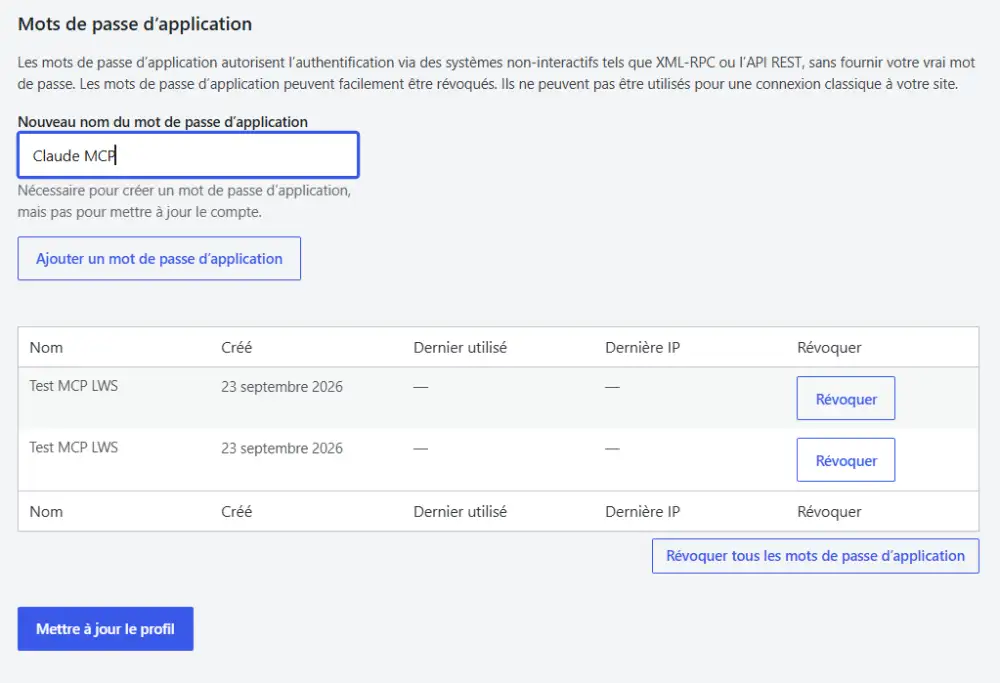Click the Nécessaire pour créer help text

point(184,201)
